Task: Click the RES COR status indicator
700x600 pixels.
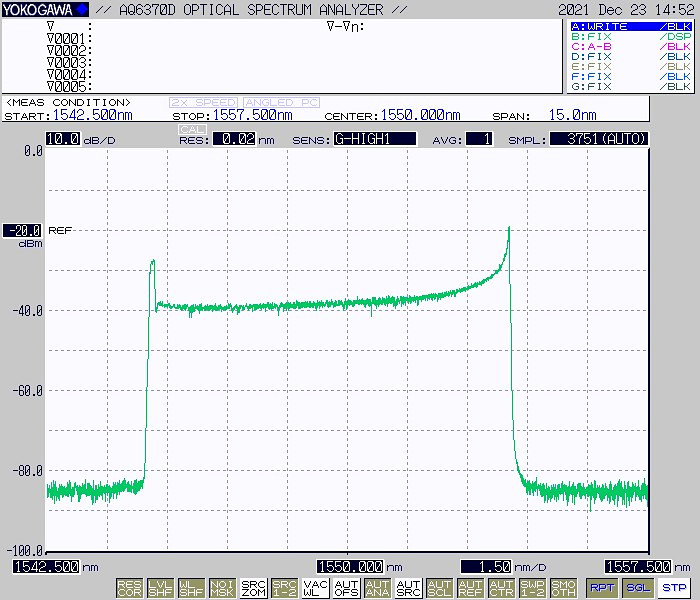Action: click(x=129, y=588)
